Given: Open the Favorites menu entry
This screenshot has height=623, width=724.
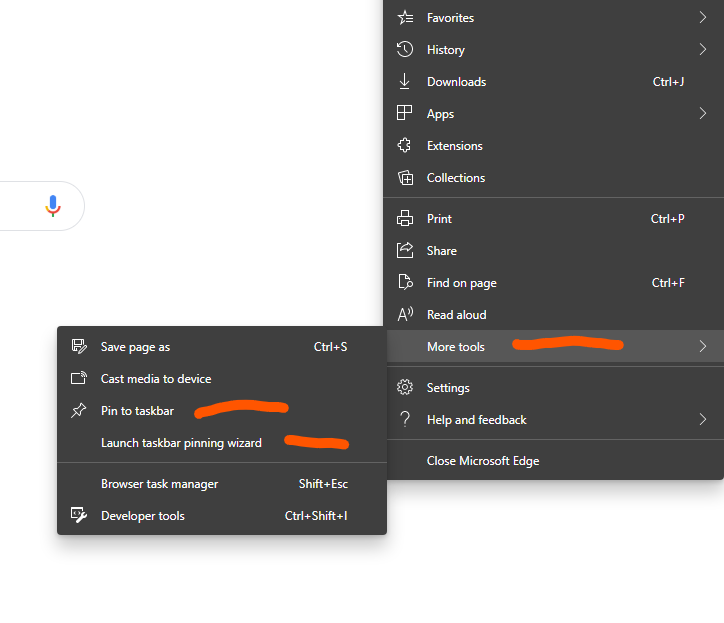Looking at the screenshot, I should pos(553,18).
